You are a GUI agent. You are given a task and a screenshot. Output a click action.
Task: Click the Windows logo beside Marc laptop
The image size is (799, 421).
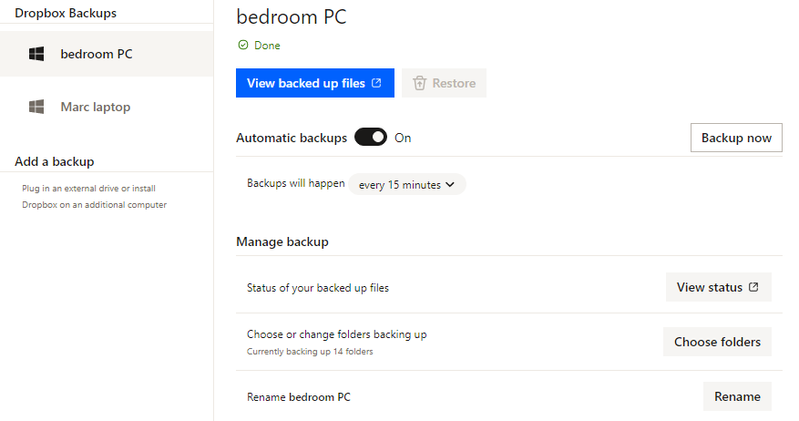click(x=37, y=107)
